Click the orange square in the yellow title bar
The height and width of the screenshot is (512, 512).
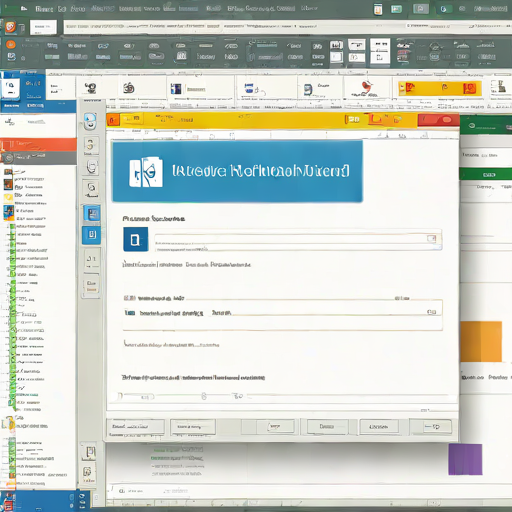pos(113,120)
